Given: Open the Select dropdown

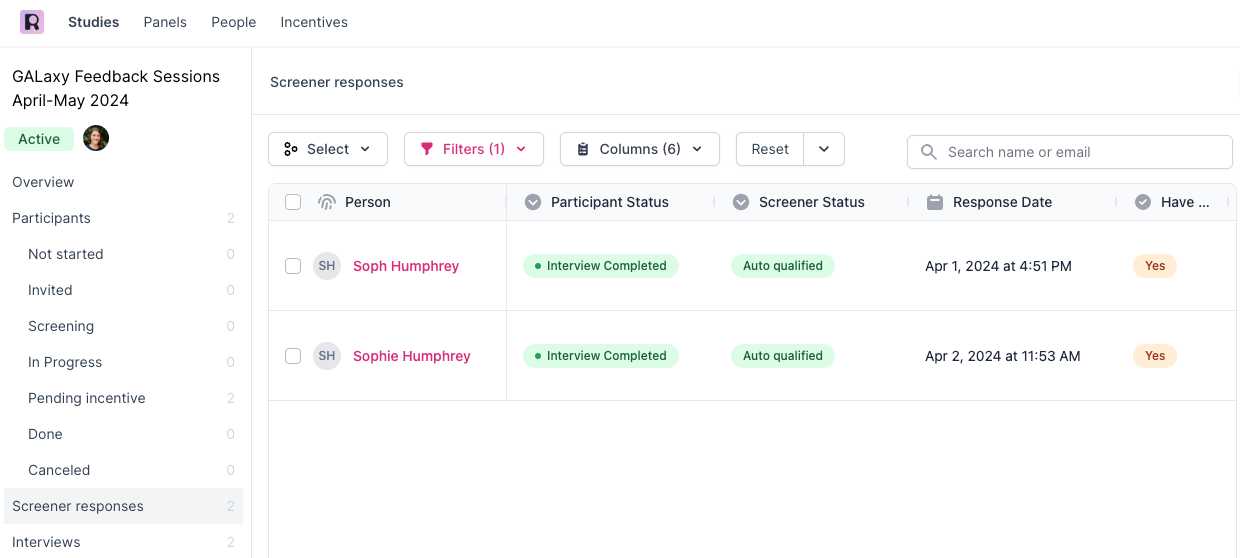Looking at the screenshot, I should pyautogui.click(x=328, y=149).
